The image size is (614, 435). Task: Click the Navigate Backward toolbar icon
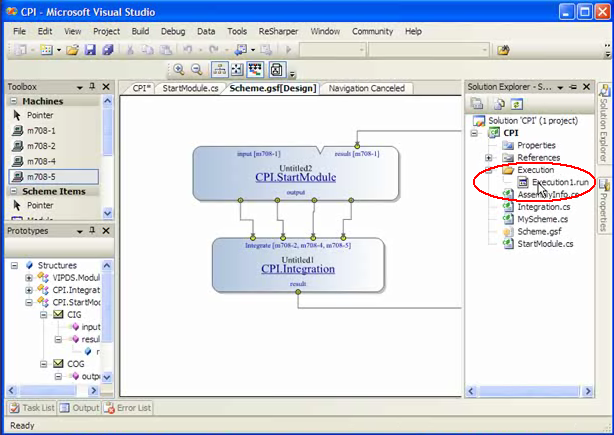240,50
